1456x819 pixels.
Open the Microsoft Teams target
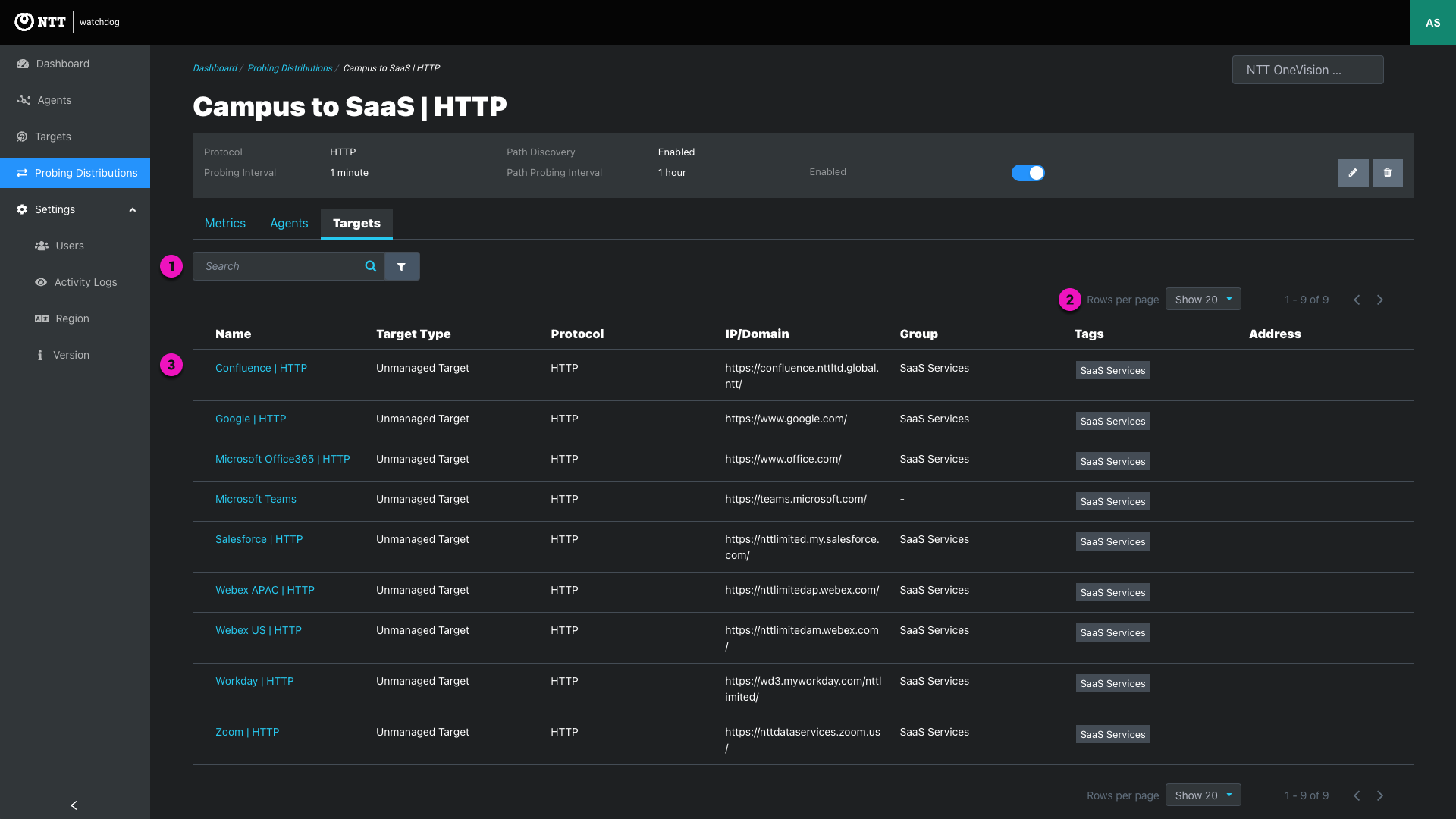[256, 499]
